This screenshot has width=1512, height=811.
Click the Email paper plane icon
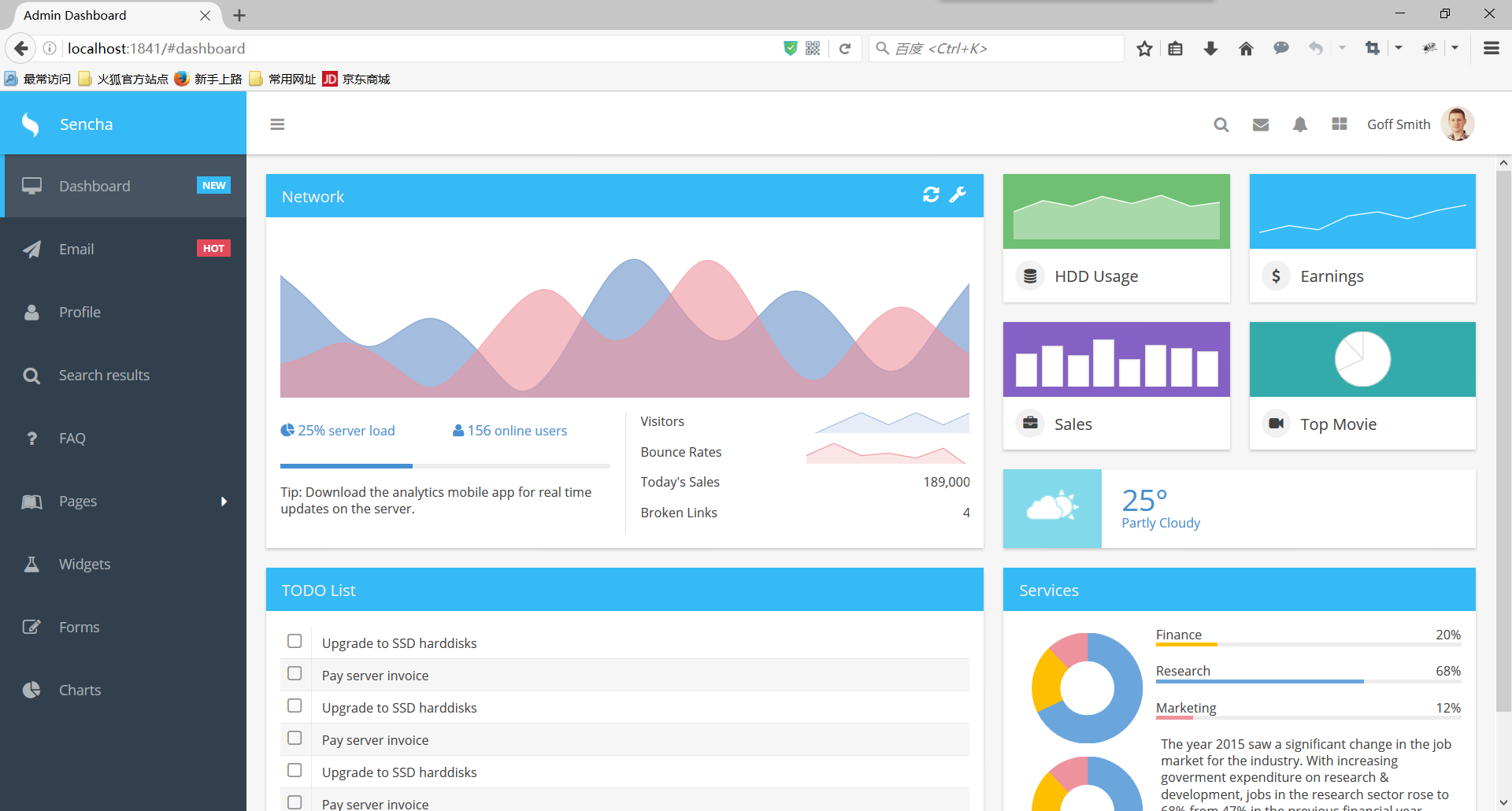point(31,249)
